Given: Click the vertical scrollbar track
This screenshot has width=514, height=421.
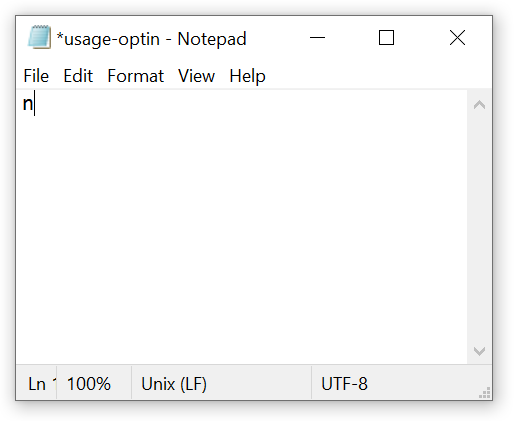Looking at the screenshot, I should click(x=479, y=228).
